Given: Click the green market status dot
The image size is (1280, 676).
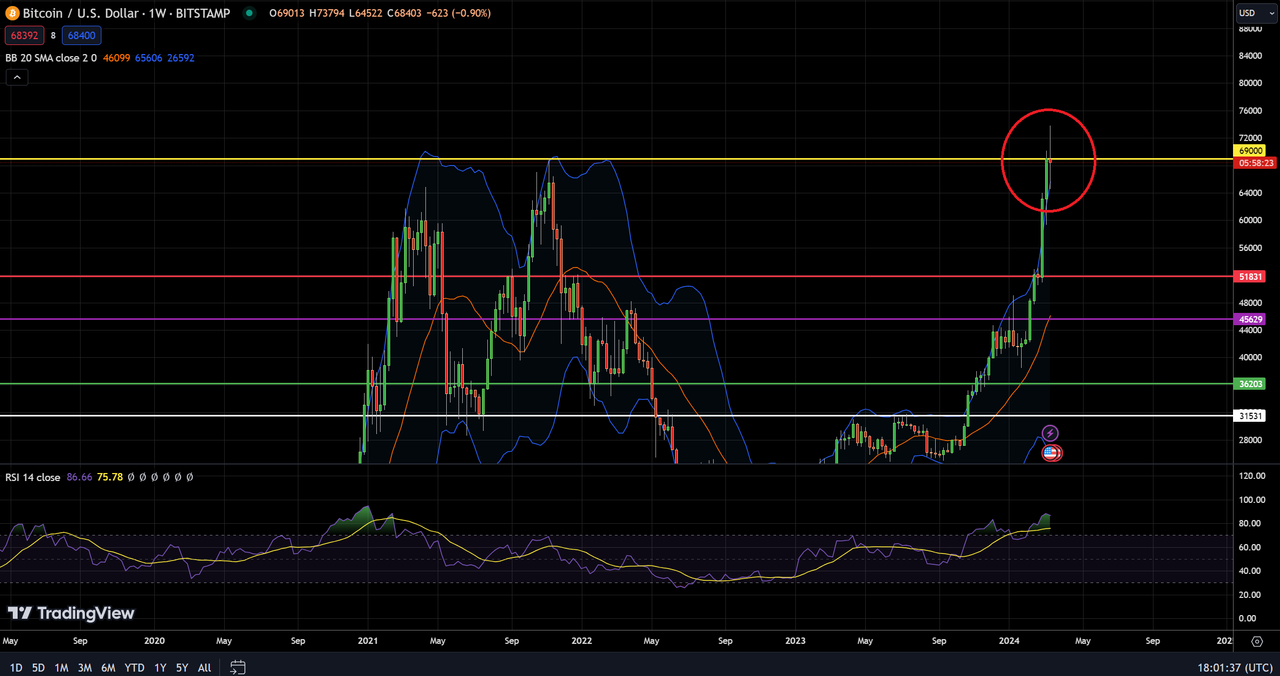Looking at the screenshot, I should click(248, 13).
